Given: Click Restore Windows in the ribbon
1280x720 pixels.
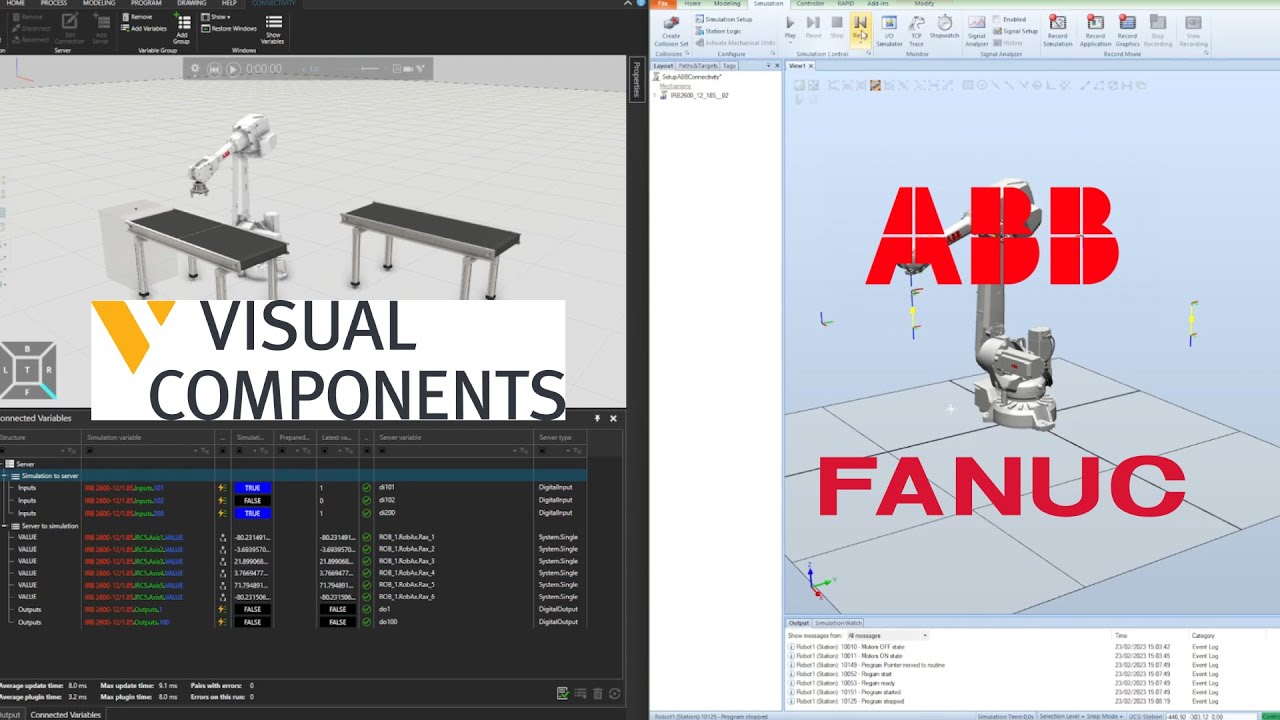Looking at the screenshot, I should (x=229, y=29).
